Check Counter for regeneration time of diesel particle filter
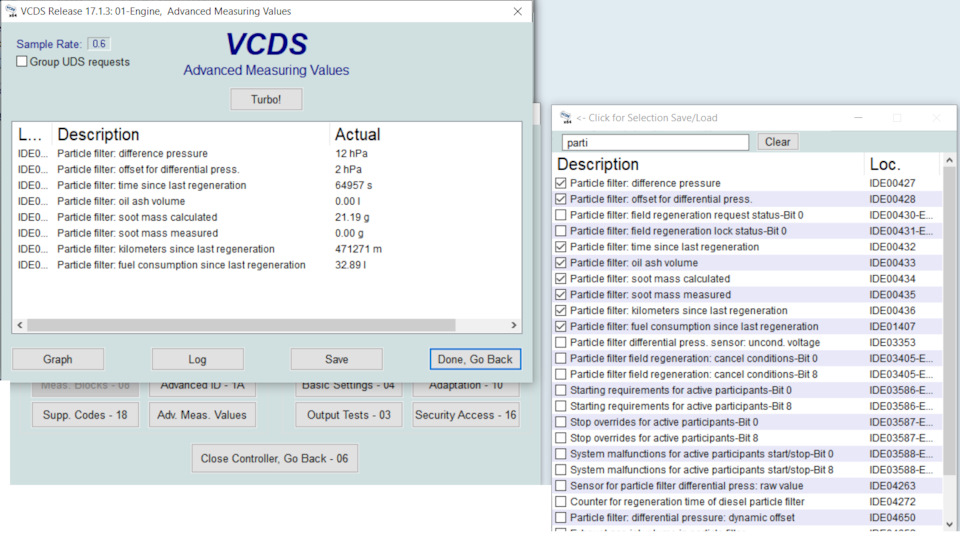This screenshot has width=960, height=544. [x=561, y=501]
